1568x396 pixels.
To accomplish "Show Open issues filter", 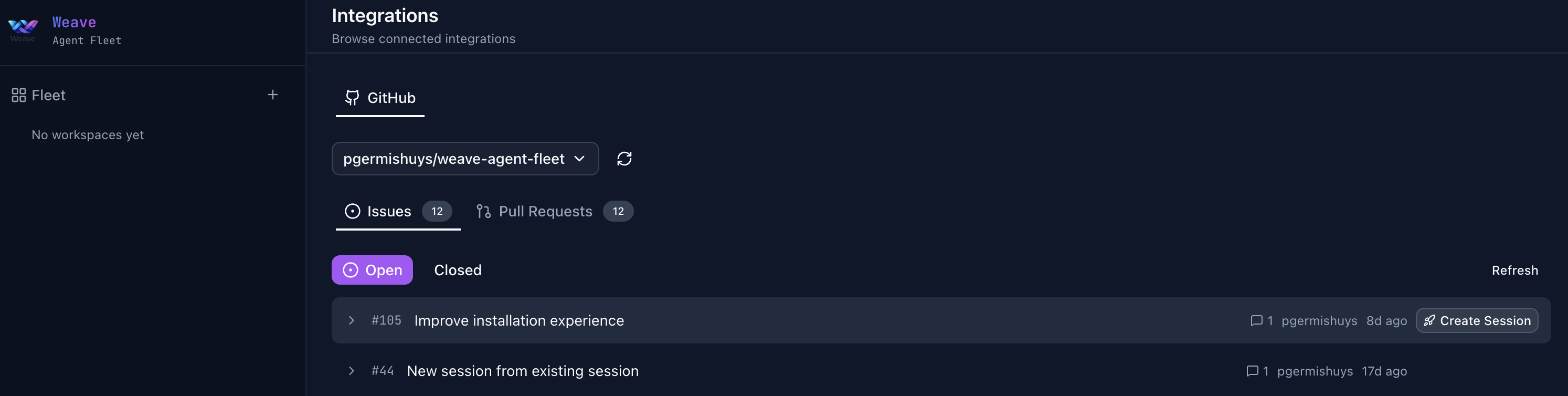I will (x=372, y=270).
